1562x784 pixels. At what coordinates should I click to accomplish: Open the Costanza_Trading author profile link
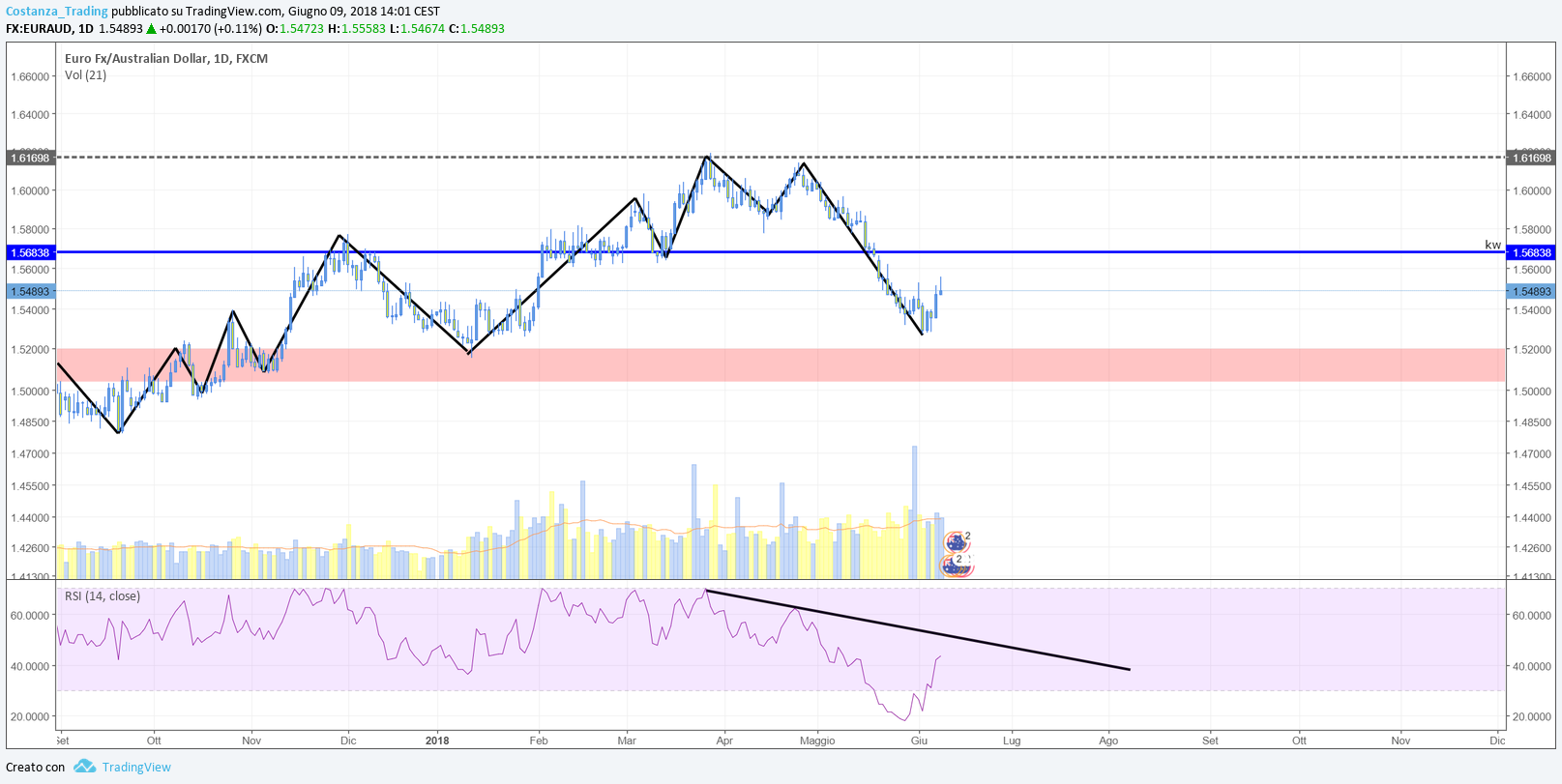tap(57, 12)
